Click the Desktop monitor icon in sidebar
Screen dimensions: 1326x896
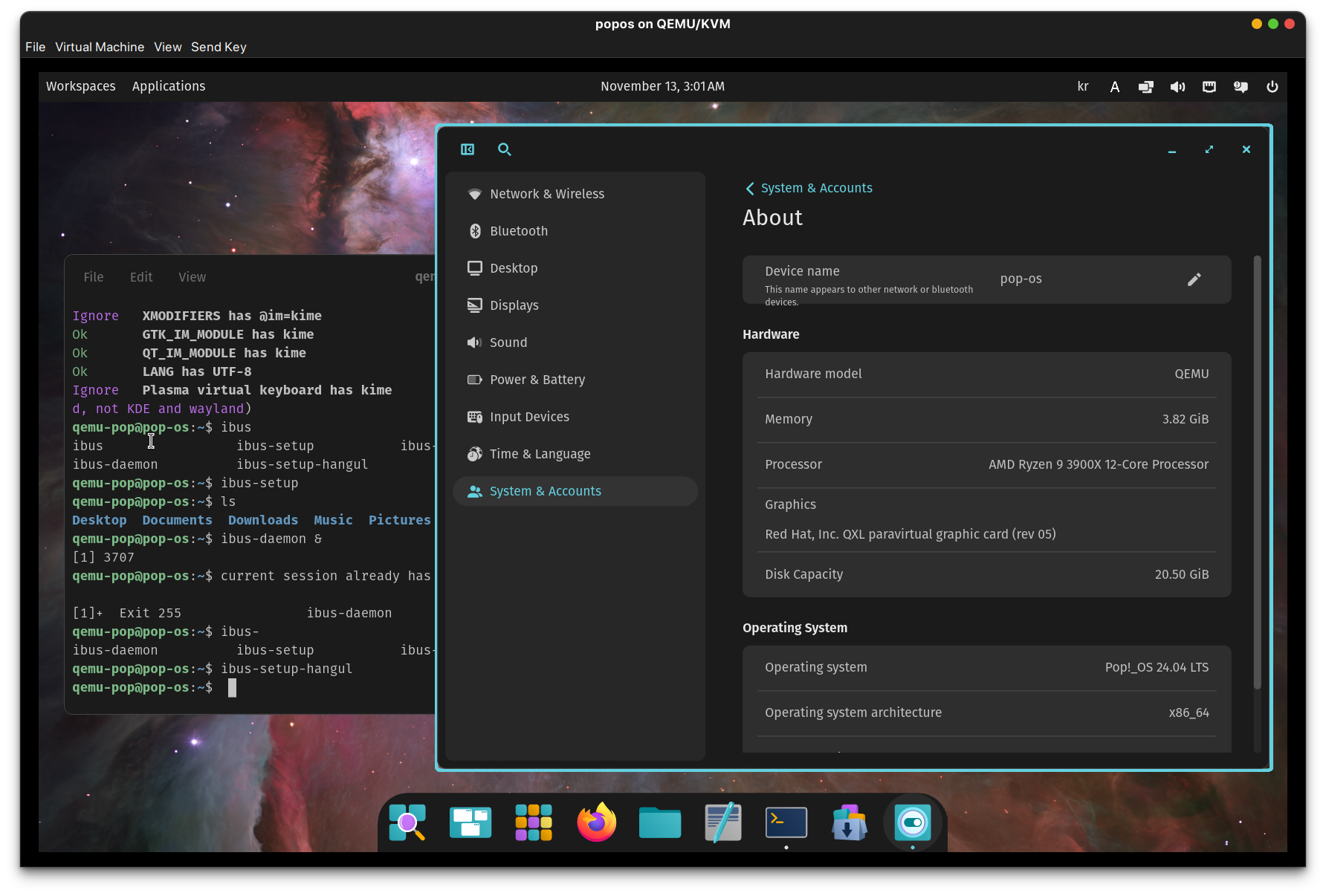[474, 268]
